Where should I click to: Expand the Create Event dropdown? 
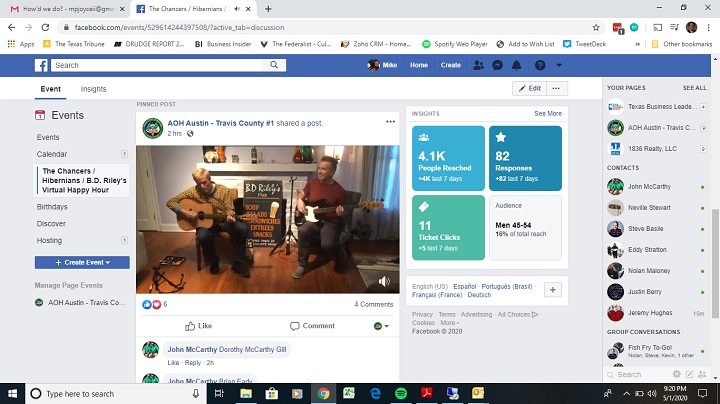coord(82,262)
